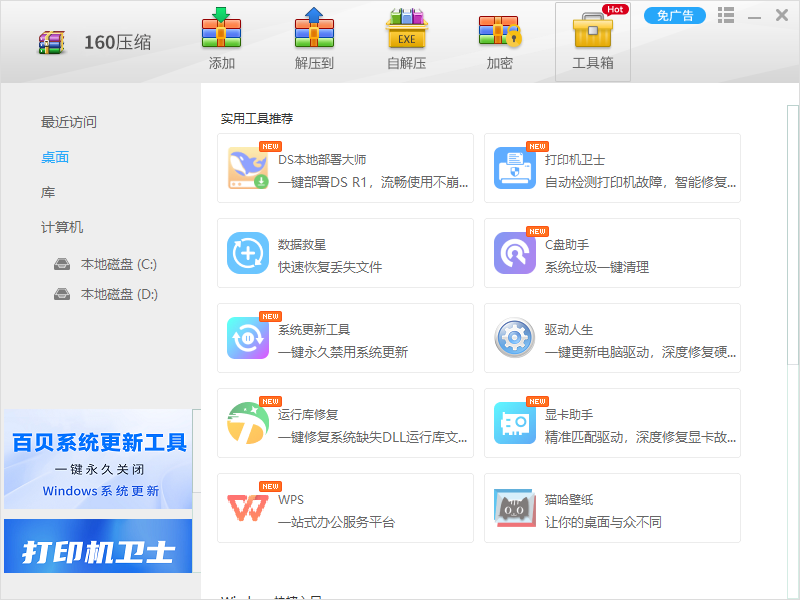Click 一键修复系统缺失DLL description text
The width and height of the screenshot is (800, 600).
pyautogui.click(x=372, y=437)
